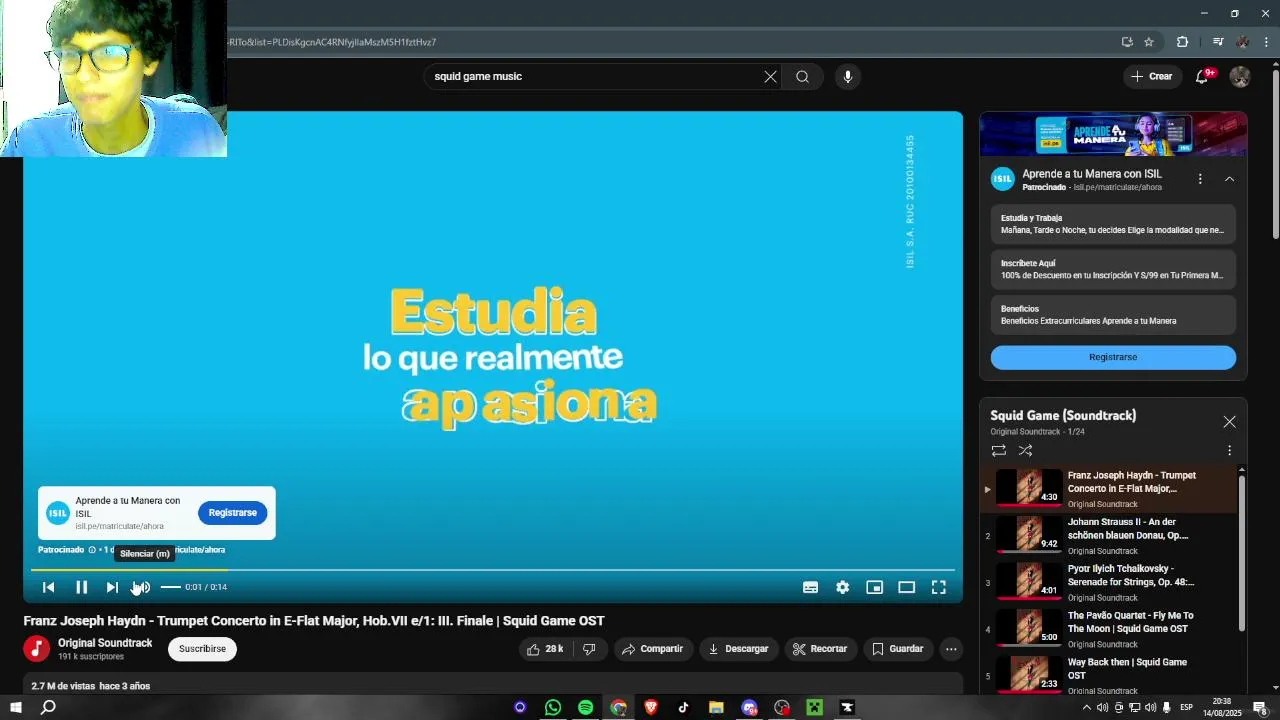Create a clip with Recortar
Viewport: 1280px width, 720px height.
pos(820,649)
